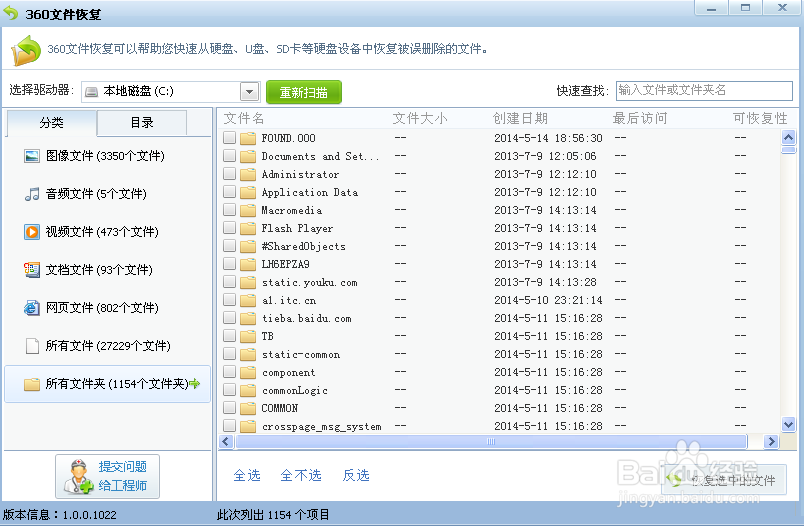Click the horizontal scrollbar left arrow

pos(226,441)
